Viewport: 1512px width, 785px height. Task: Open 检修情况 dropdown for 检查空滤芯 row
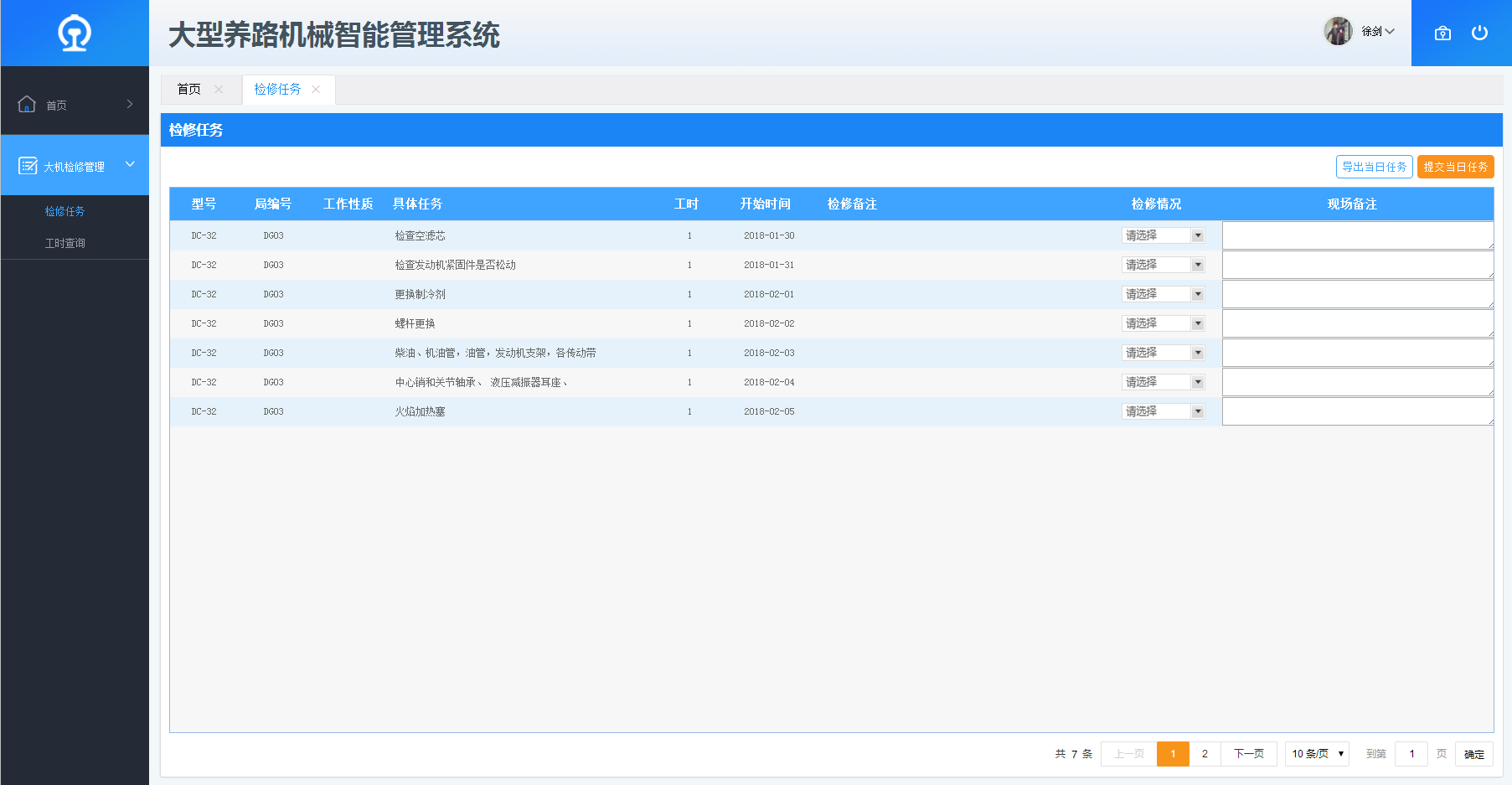coord(1163,235)
